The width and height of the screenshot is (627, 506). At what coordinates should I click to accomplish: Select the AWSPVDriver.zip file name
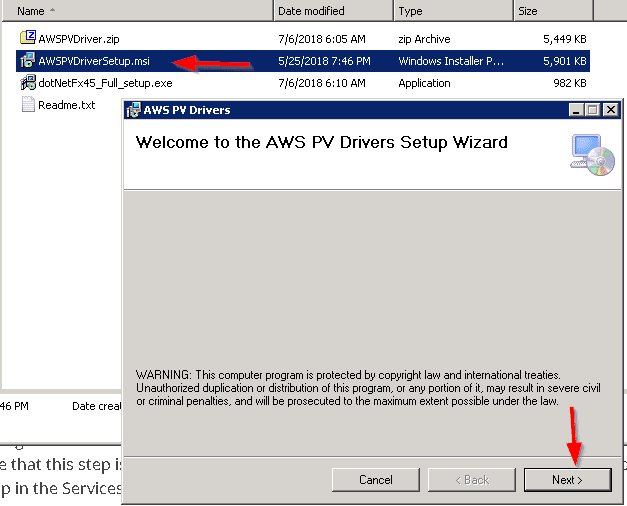(x=79, y=39)
